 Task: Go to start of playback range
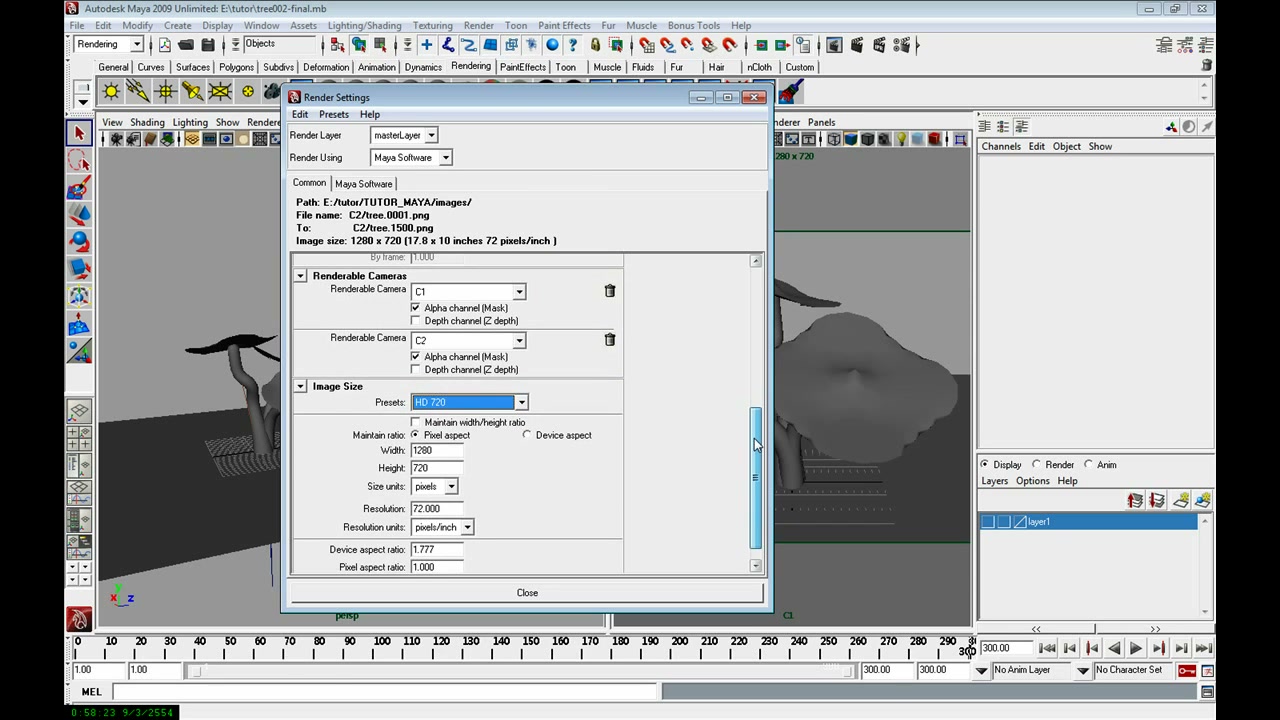pos(1046,648)
